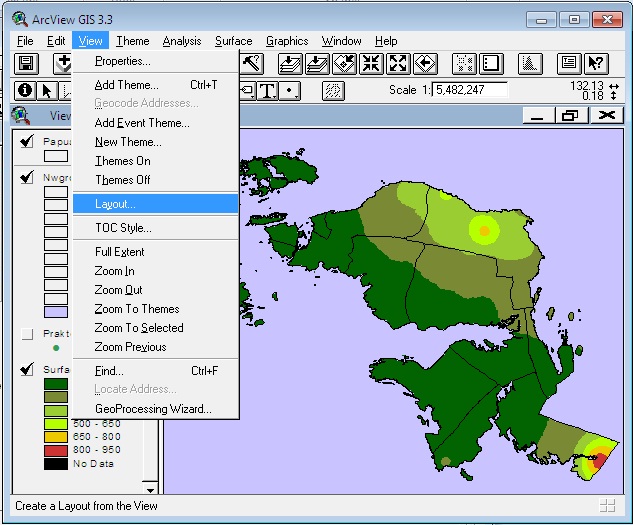Click the Zoom Out outward arrows icon

click(398, 64)
